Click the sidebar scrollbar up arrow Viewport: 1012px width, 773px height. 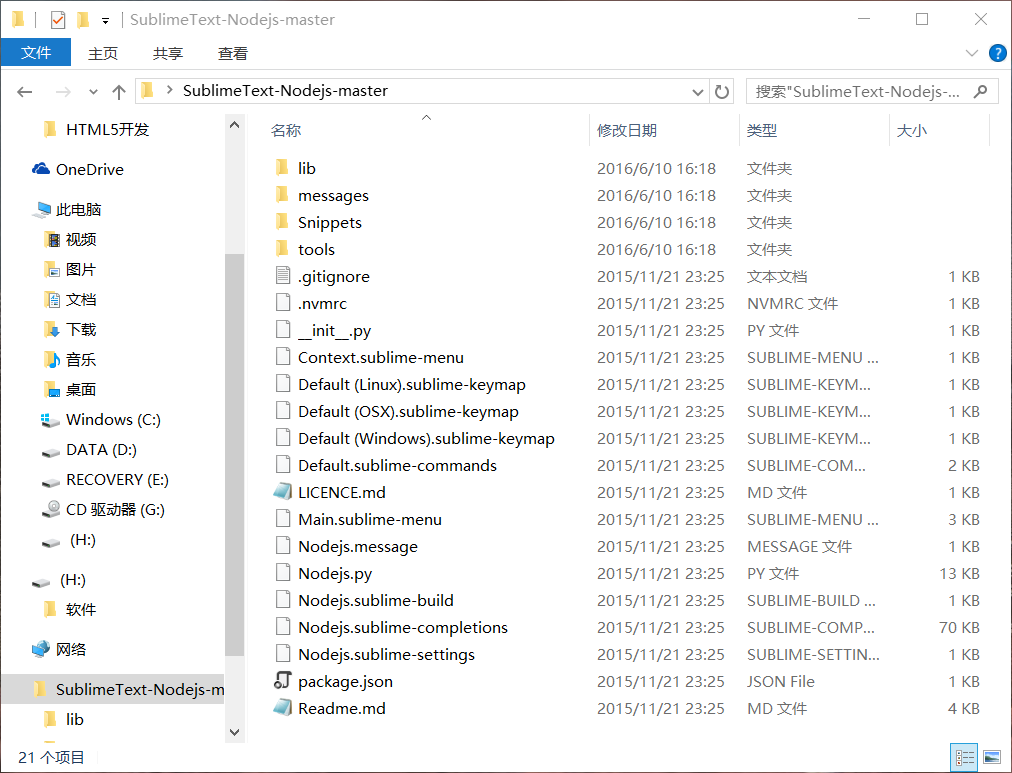(234, 125)
